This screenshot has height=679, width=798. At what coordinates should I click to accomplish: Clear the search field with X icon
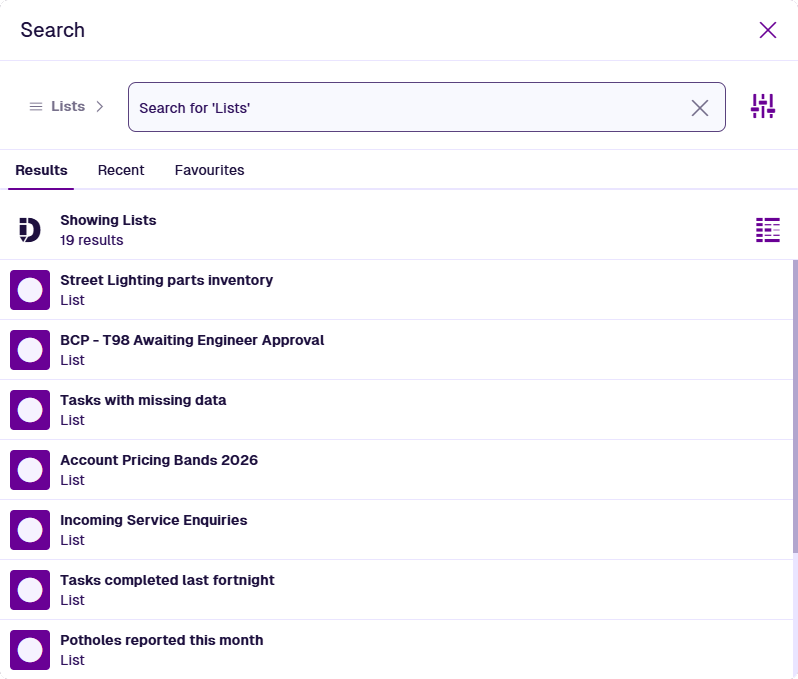pyautogui.click(x=700, y=107)
